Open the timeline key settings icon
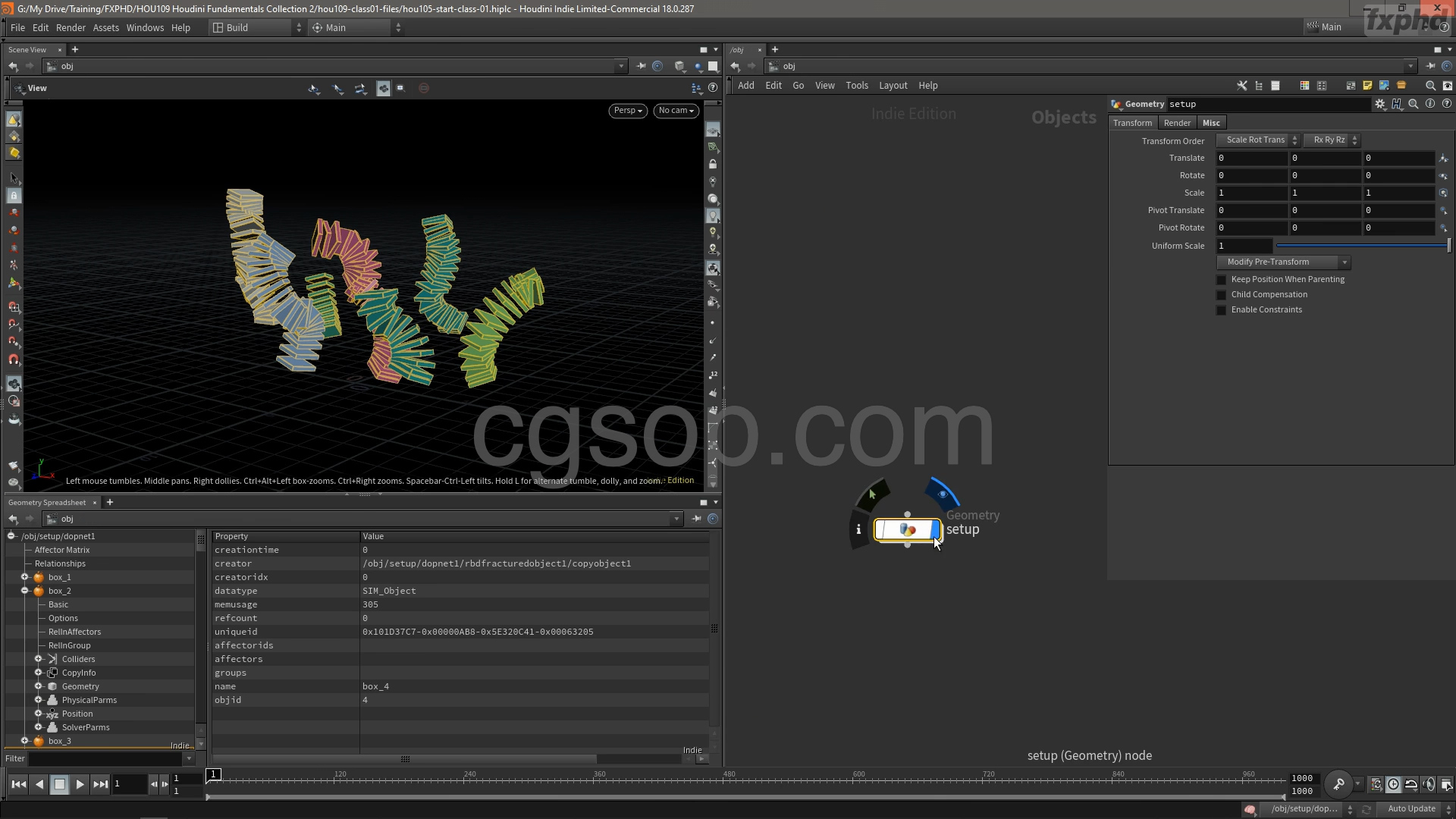1456x819 pixels. pos(1338,785)
